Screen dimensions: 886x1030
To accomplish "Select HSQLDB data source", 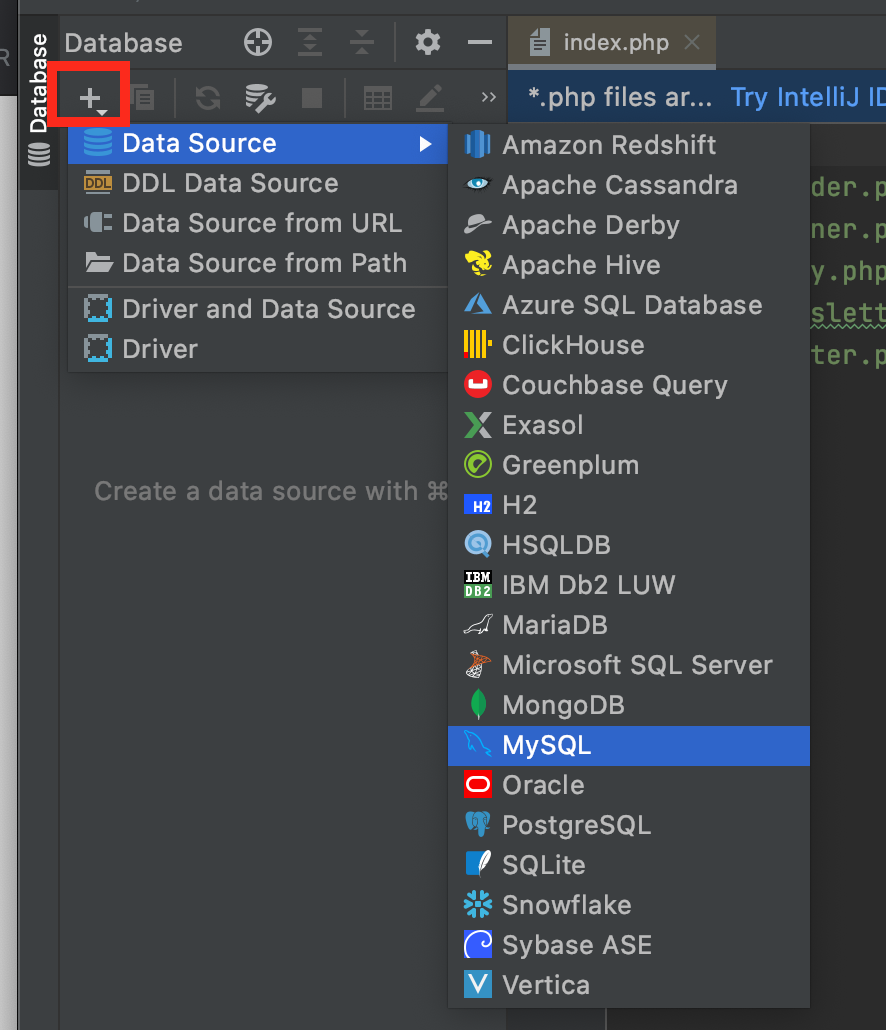I will point(629,545).
